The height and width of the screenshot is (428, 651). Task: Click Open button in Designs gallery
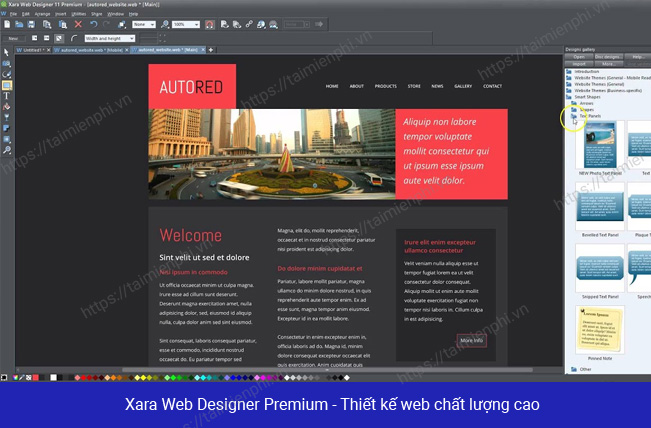579,57
